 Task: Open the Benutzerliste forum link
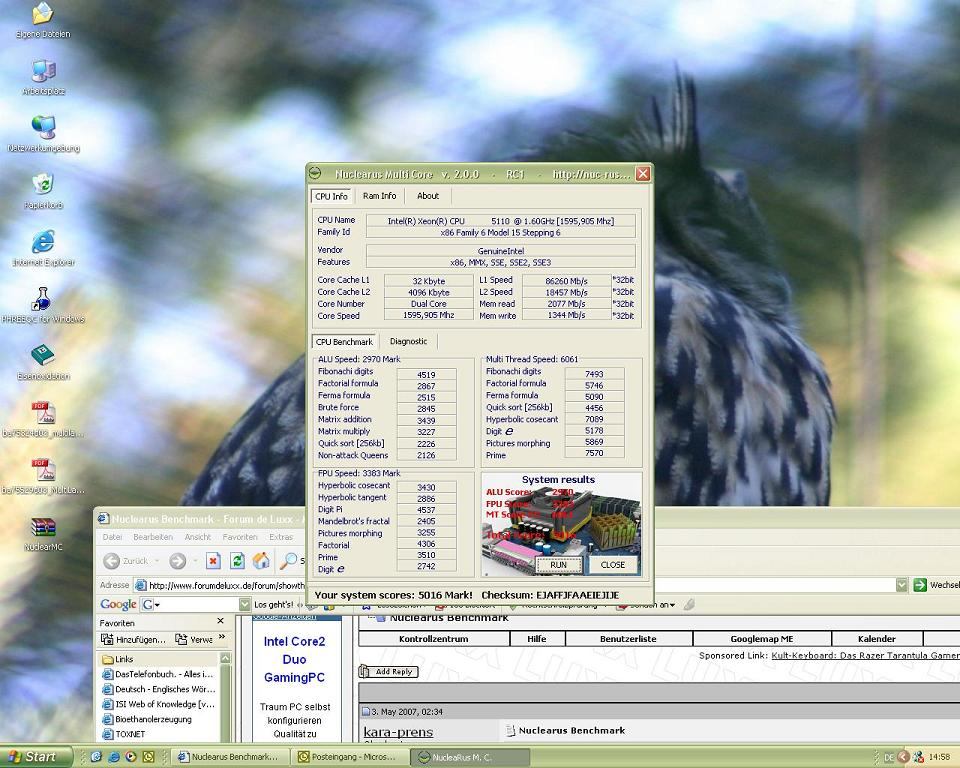(x=628, y=639)
